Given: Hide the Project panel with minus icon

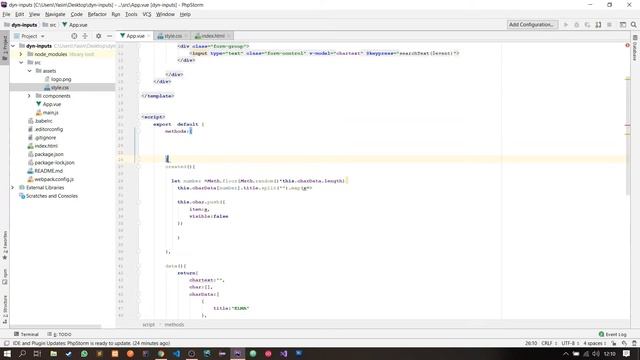Looking at the screenshot, I should click(109, 36).
